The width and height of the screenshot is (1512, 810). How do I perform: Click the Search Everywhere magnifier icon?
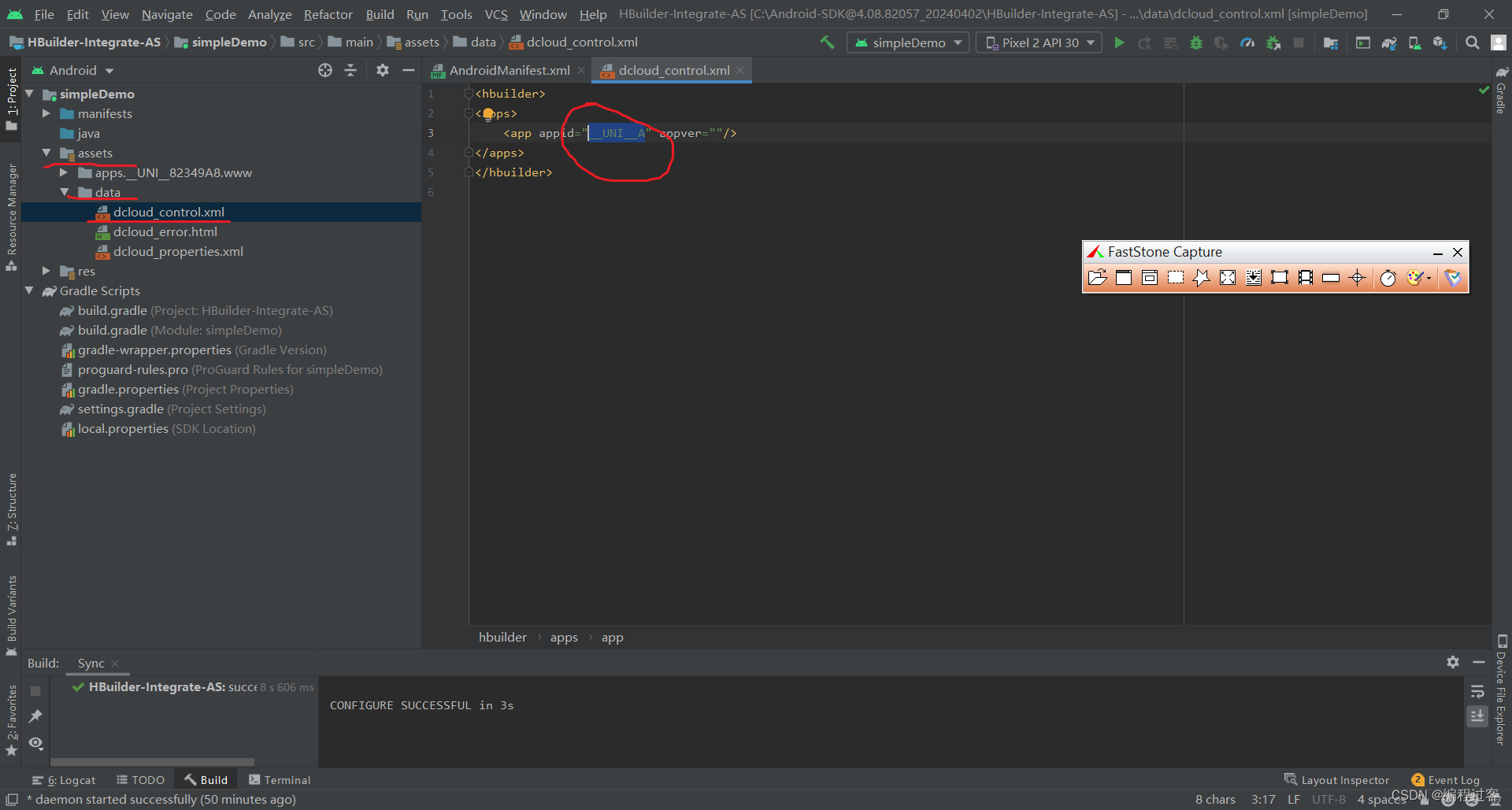click(x=1472, y=43)
